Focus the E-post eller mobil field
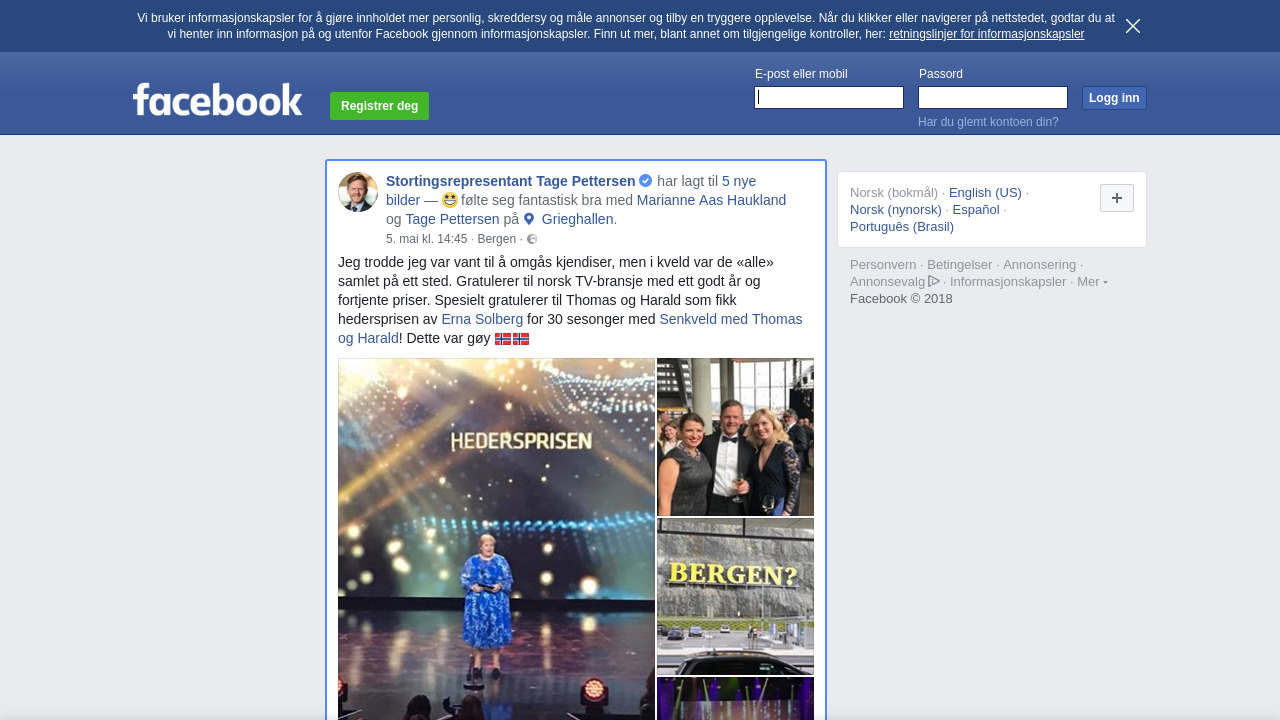Screen dimensions: 1280x720 tap(829, 97)
